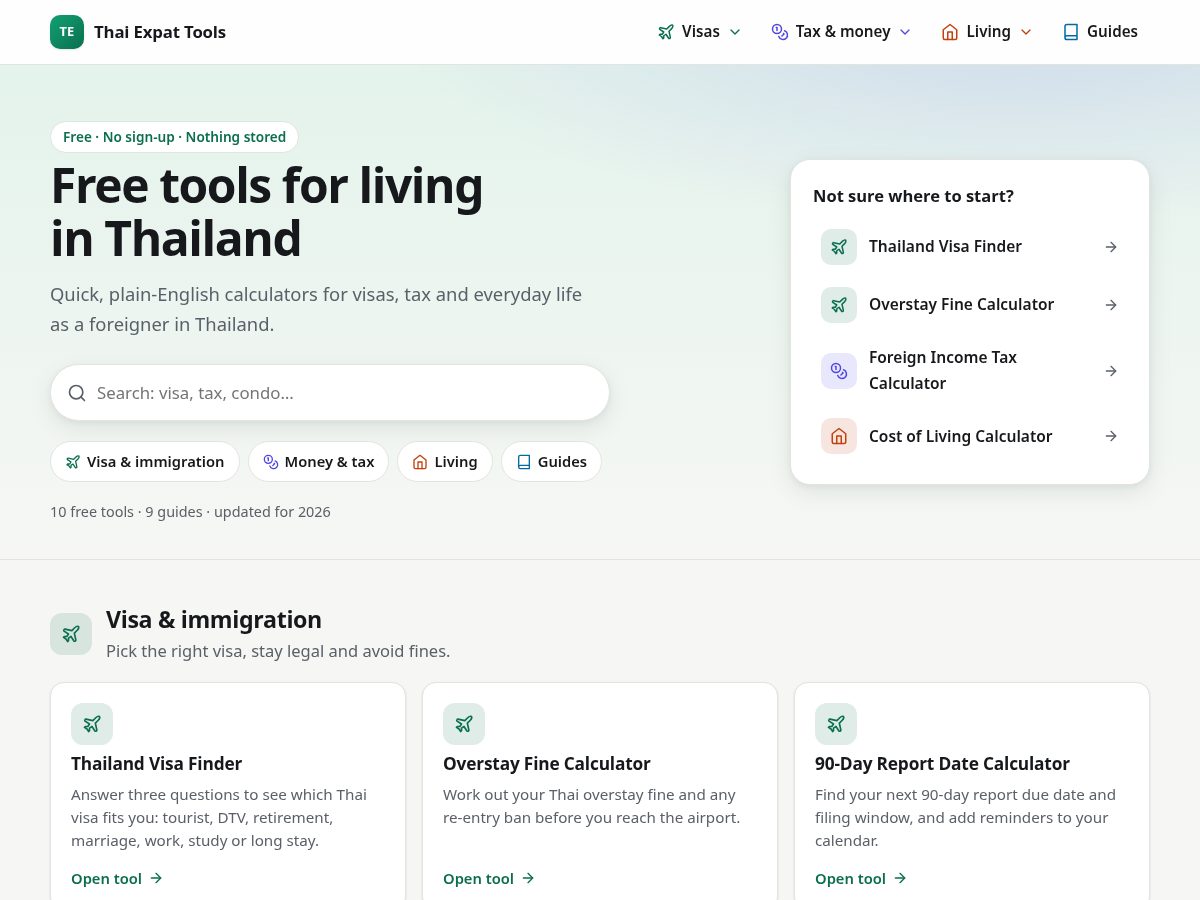Click the search magnifier icon
The width and height of the screenshot is (1200, 900).
77,393
